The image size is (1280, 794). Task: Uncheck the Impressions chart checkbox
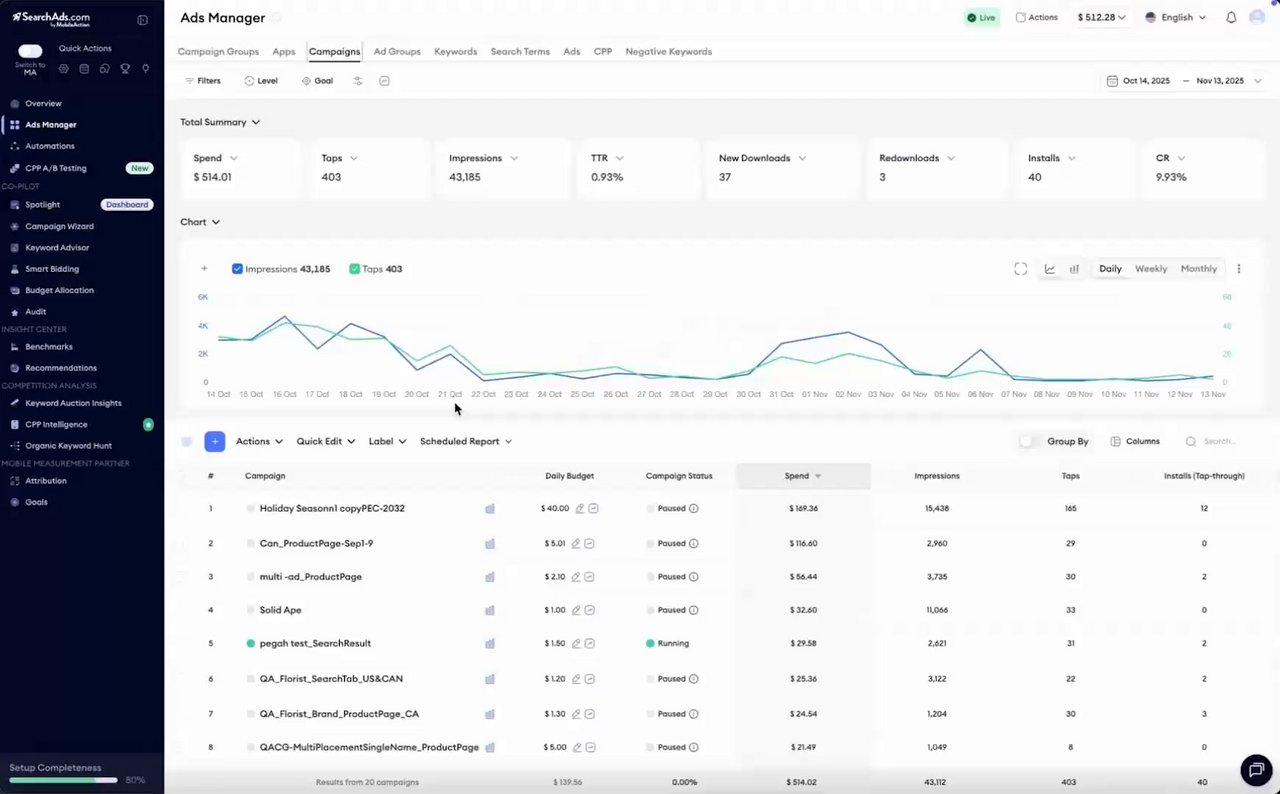point(237,269)
